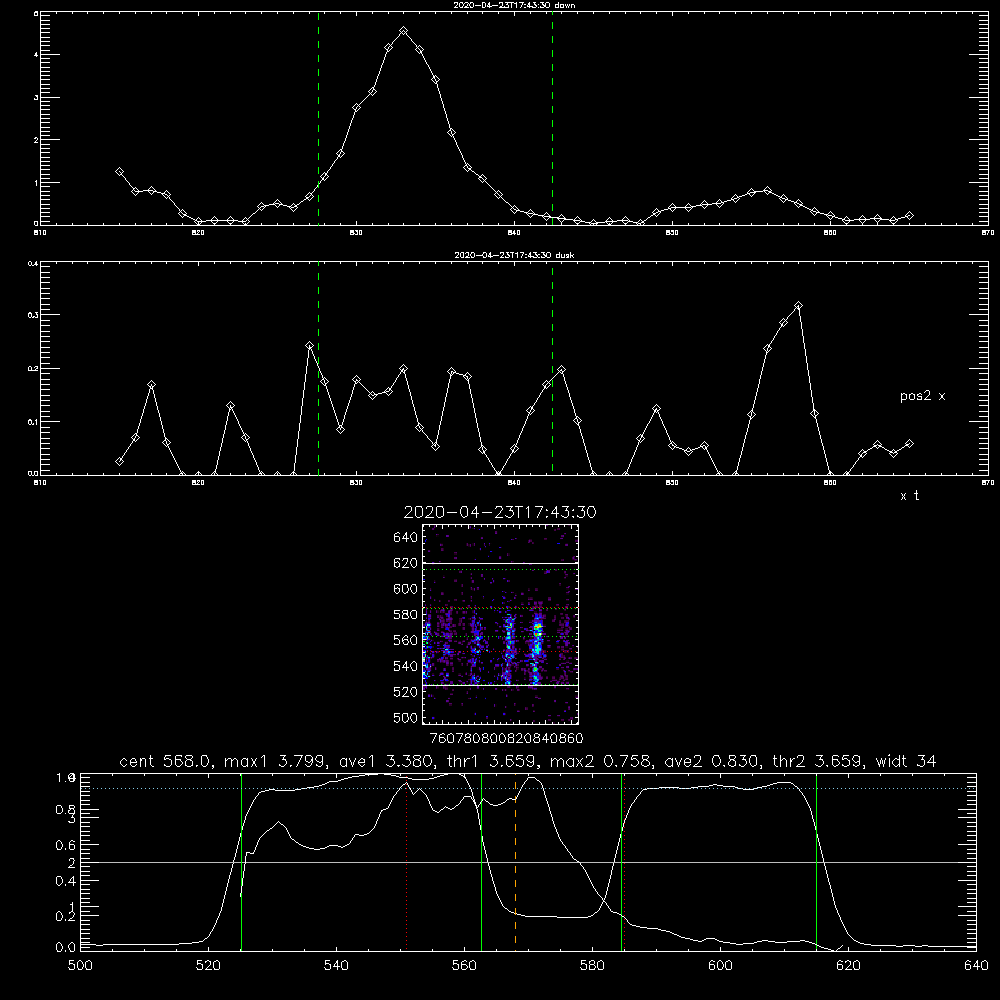Click the '600' x-axis label of the bottom plot

[x=720, y=966]
